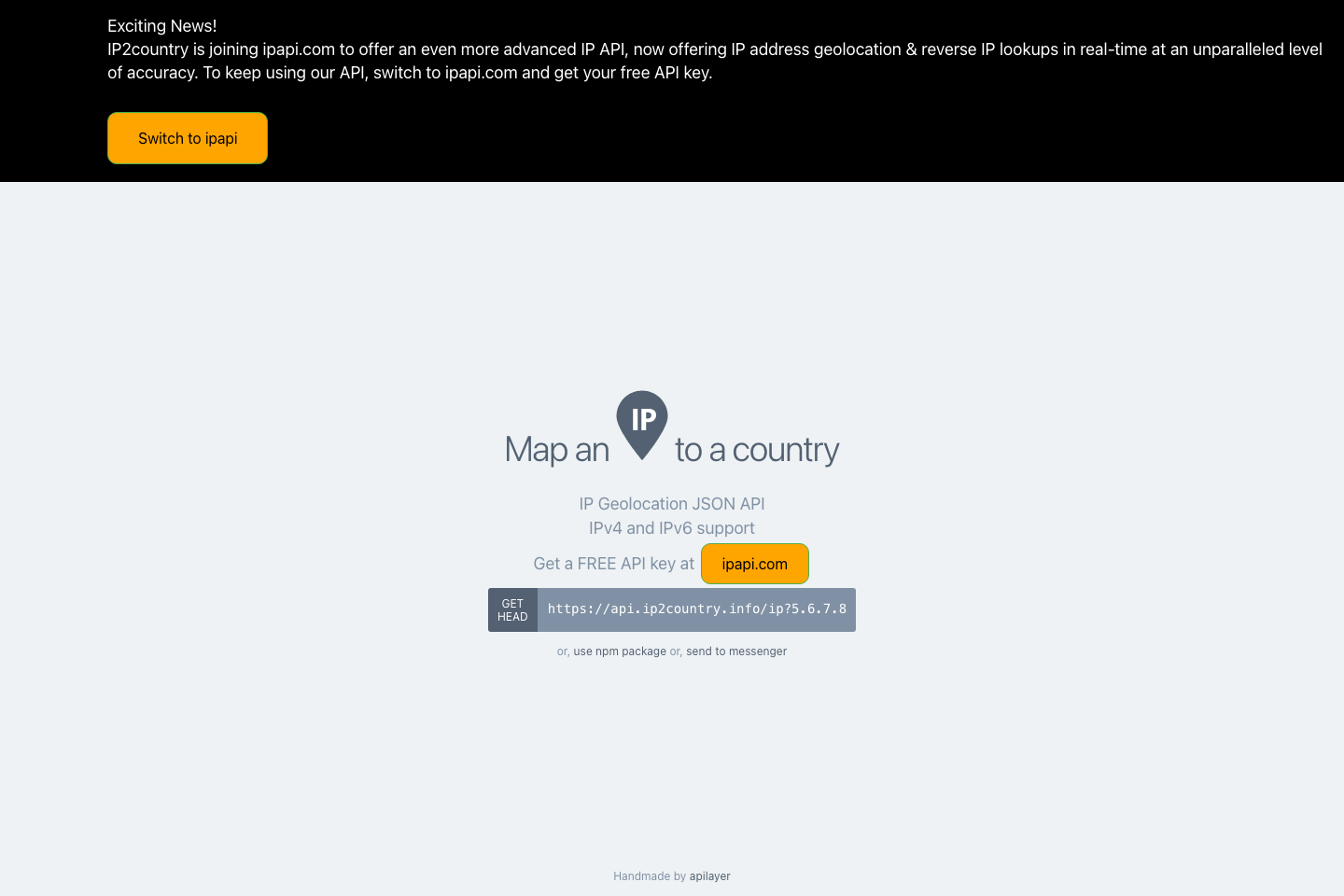Select the GET HEAD method label
This screenshot has width=1344, height=896.
(512, 609)
